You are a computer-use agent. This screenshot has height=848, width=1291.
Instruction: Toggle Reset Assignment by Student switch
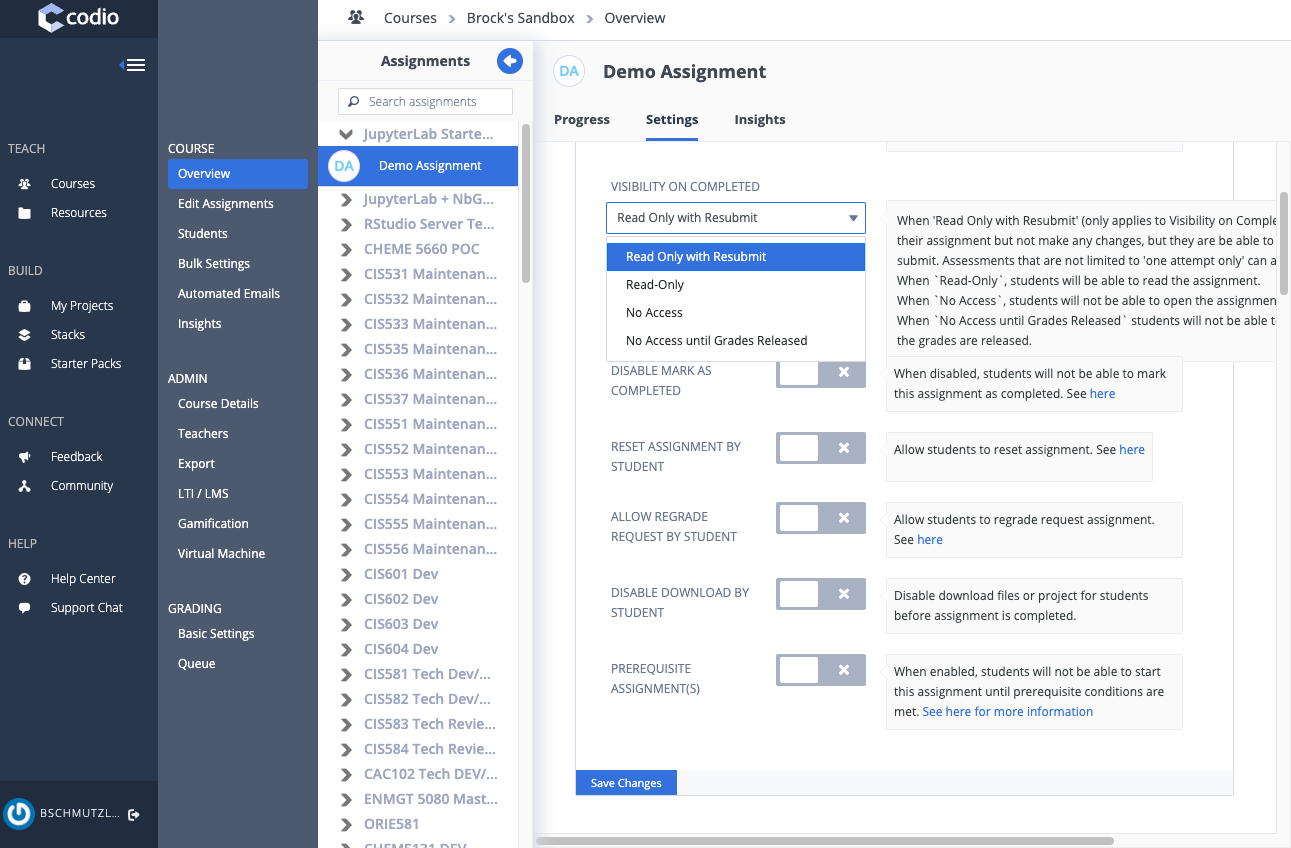pyautogui.click(x=821, y=448)
